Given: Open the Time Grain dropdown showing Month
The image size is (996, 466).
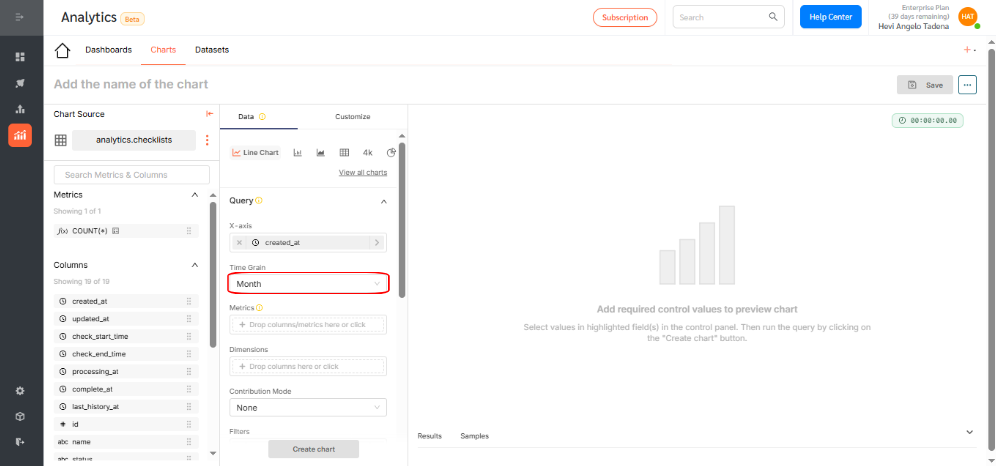Looking at the screenshot, I should (307, 284).
